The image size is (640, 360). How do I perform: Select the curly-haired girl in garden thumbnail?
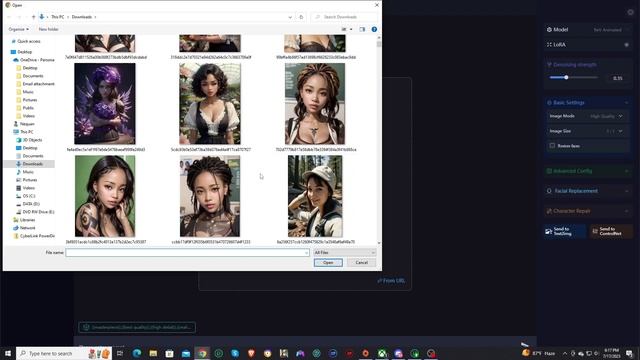click(x=210, y=104)
